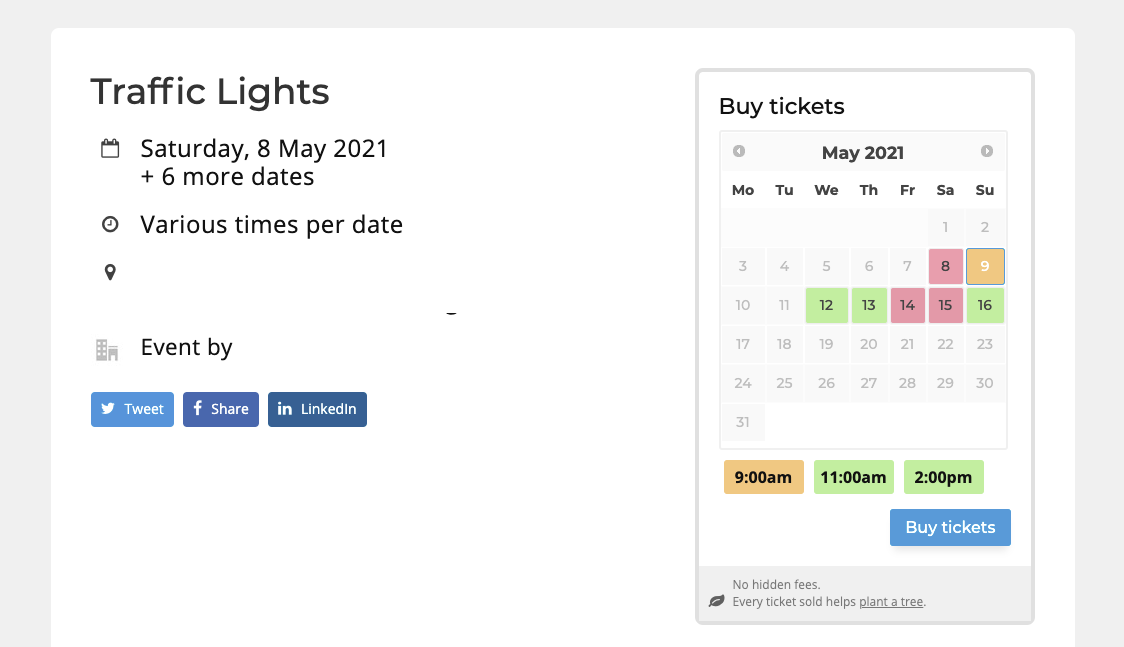Click the clock icon beside times
Image resolution: width=1124 pixels, height=647 pixels.
coord(110,224)
